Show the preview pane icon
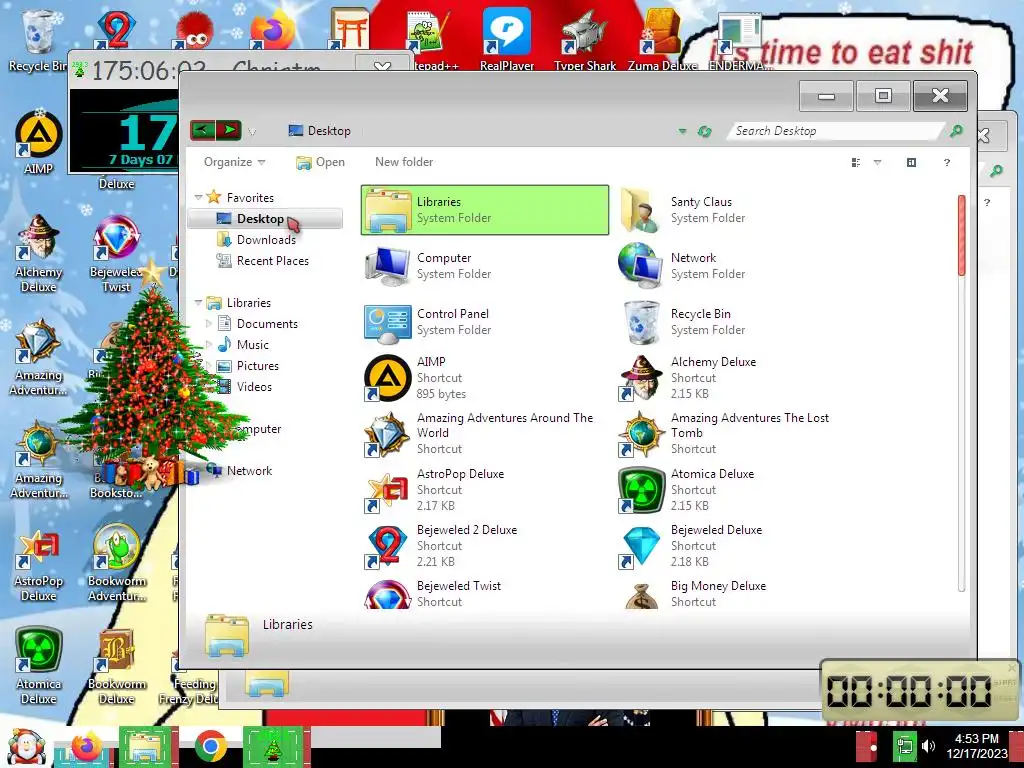This screenshot has height=768, width=1024. point(911,162)
